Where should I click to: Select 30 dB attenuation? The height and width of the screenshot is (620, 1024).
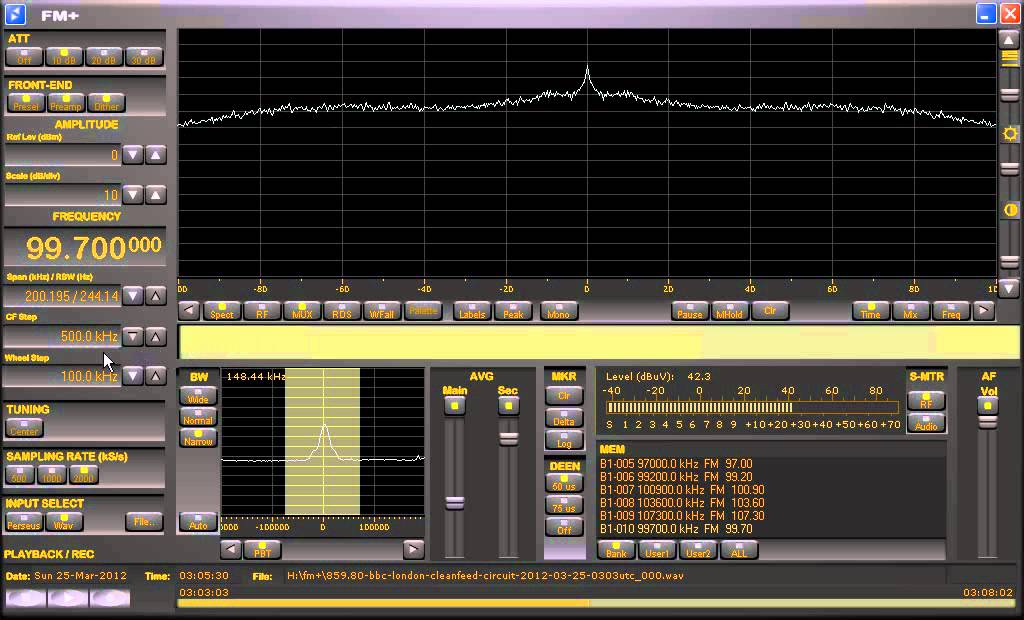pyautogui.click(x=144, y=57)
